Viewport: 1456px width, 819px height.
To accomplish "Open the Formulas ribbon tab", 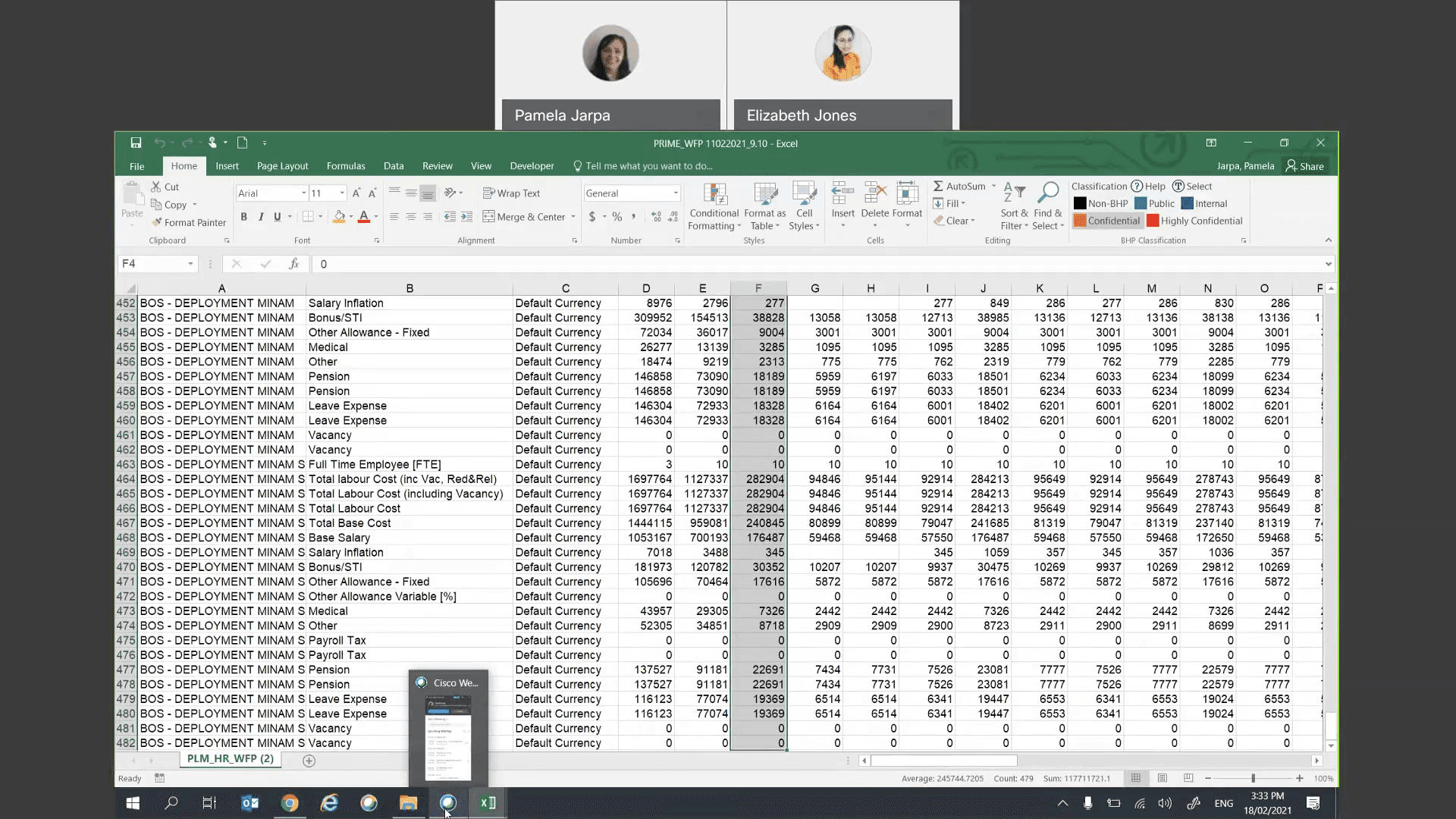I will click(346, 166).
